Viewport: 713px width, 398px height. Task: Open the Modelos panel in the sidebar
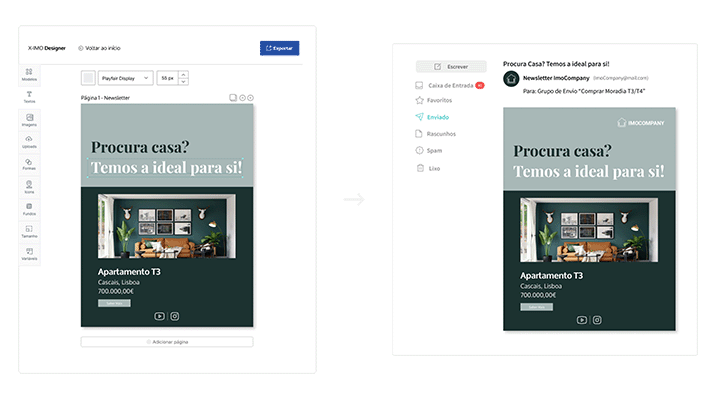(x=29, y=75)
